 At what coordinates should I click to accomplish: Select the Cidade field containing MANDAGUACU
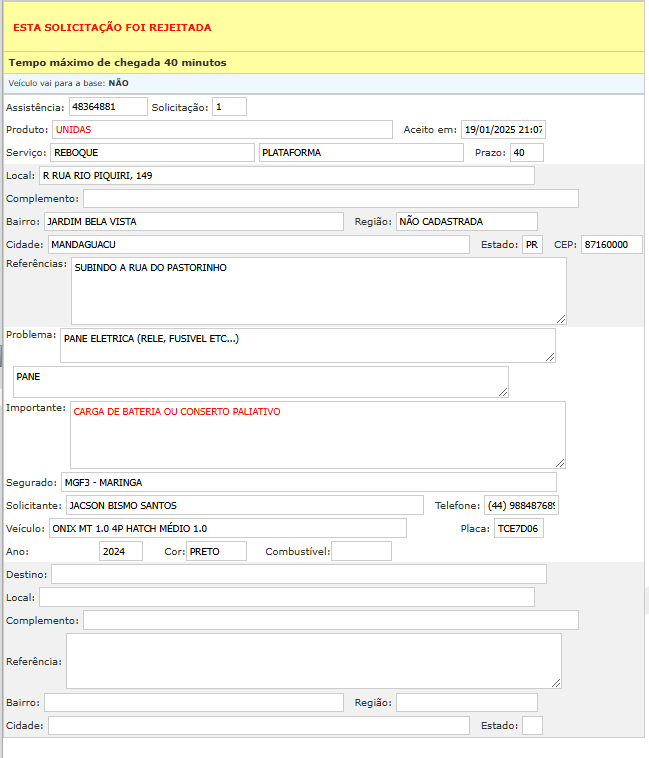258,244
